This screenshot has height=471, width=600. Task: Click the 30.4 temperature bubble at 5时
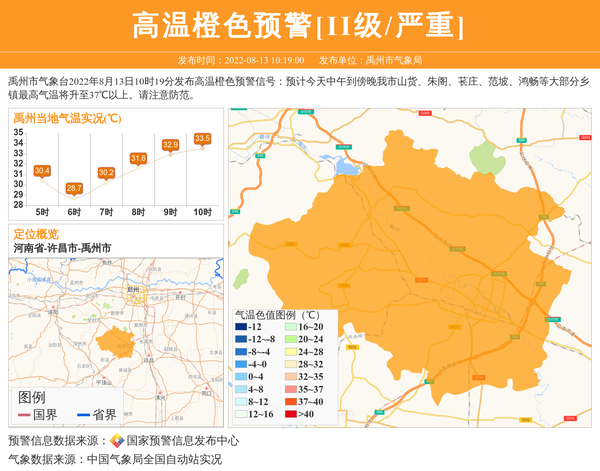click(x=42, y=171)
